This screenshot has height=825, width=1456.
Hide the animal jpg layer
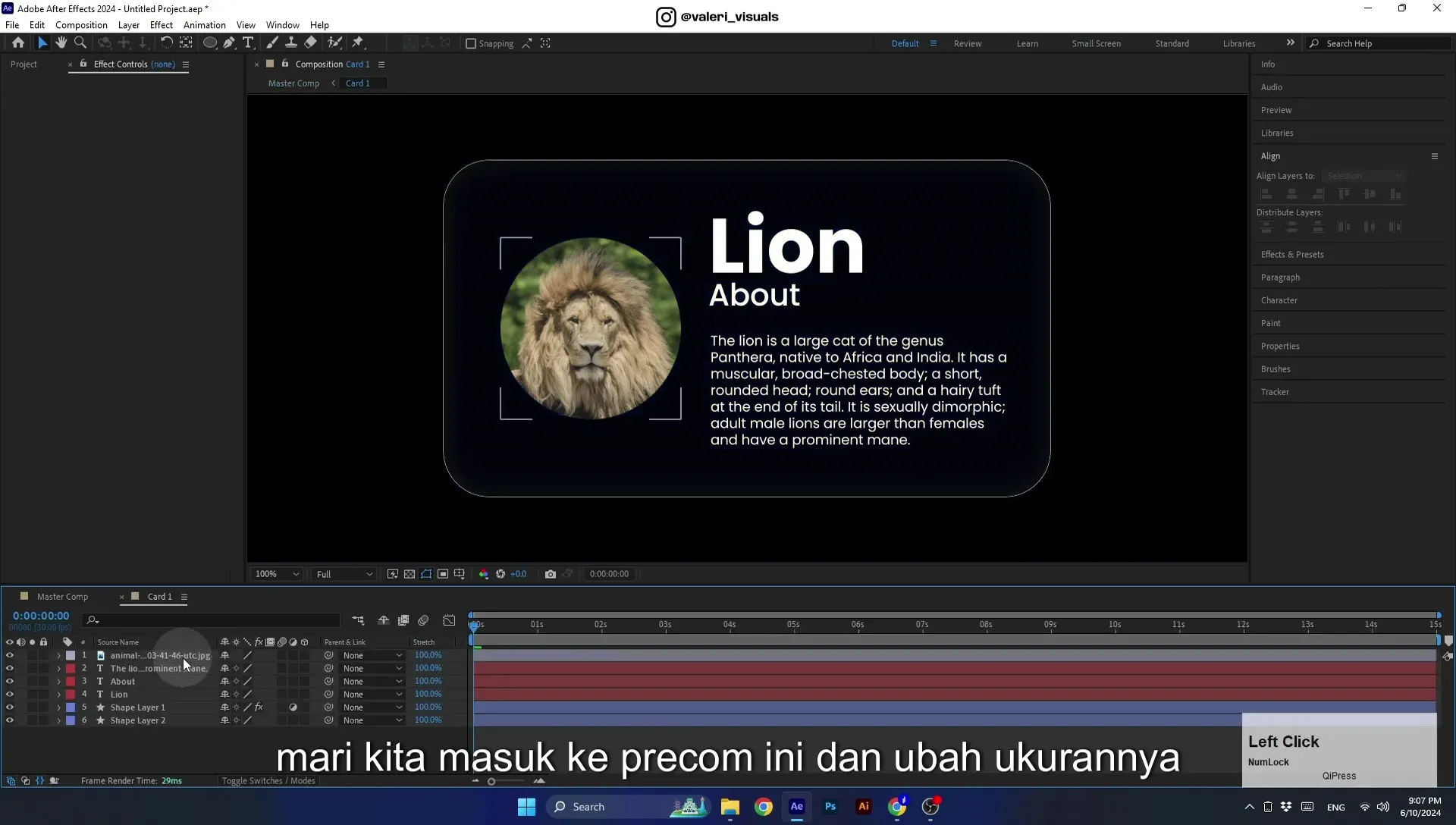click(x=10, y=656)
